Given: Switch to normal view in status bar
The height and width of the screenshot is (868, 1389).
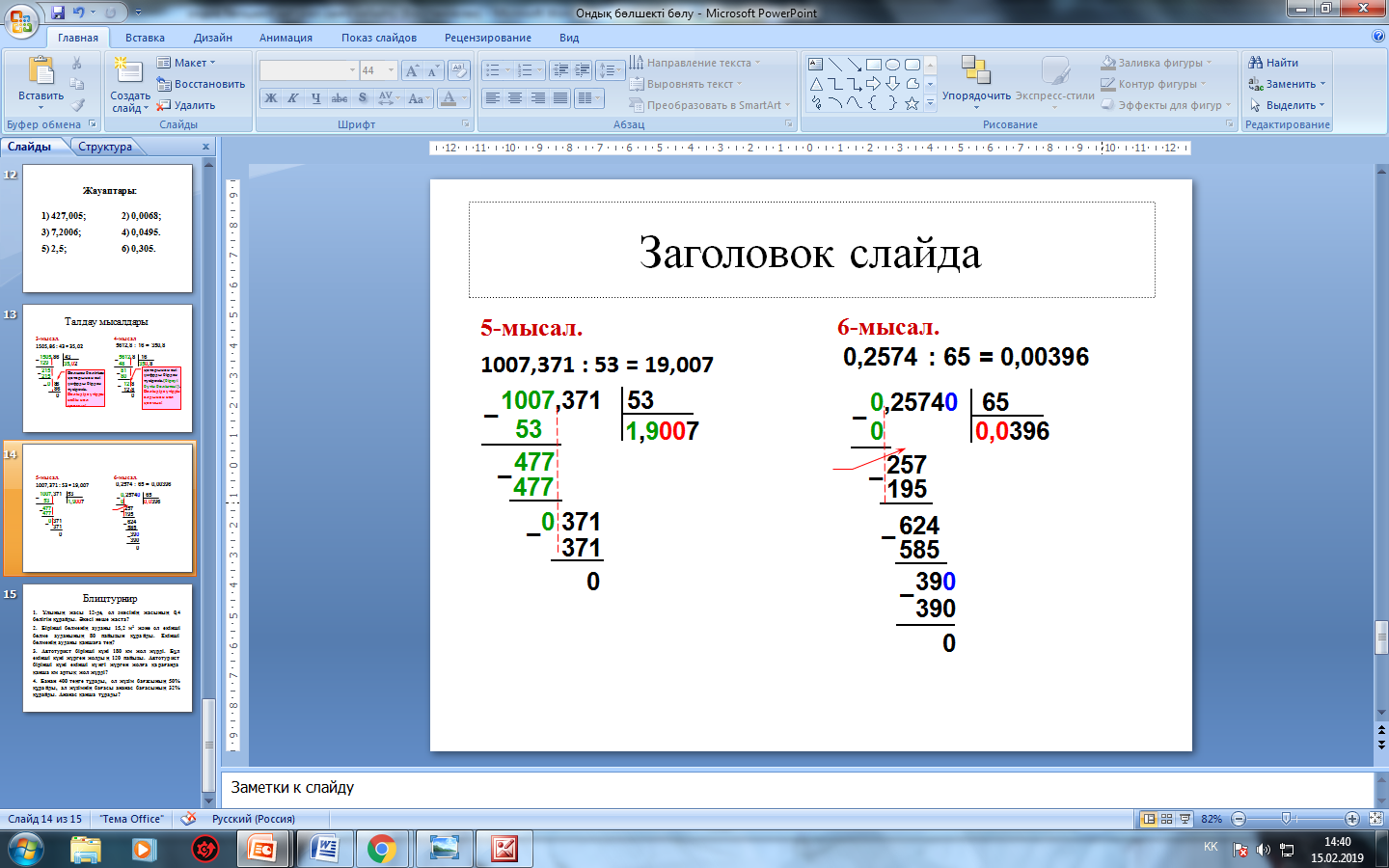Looking at the screenshot, I should pyautogui.click(x=1149, y=819).
